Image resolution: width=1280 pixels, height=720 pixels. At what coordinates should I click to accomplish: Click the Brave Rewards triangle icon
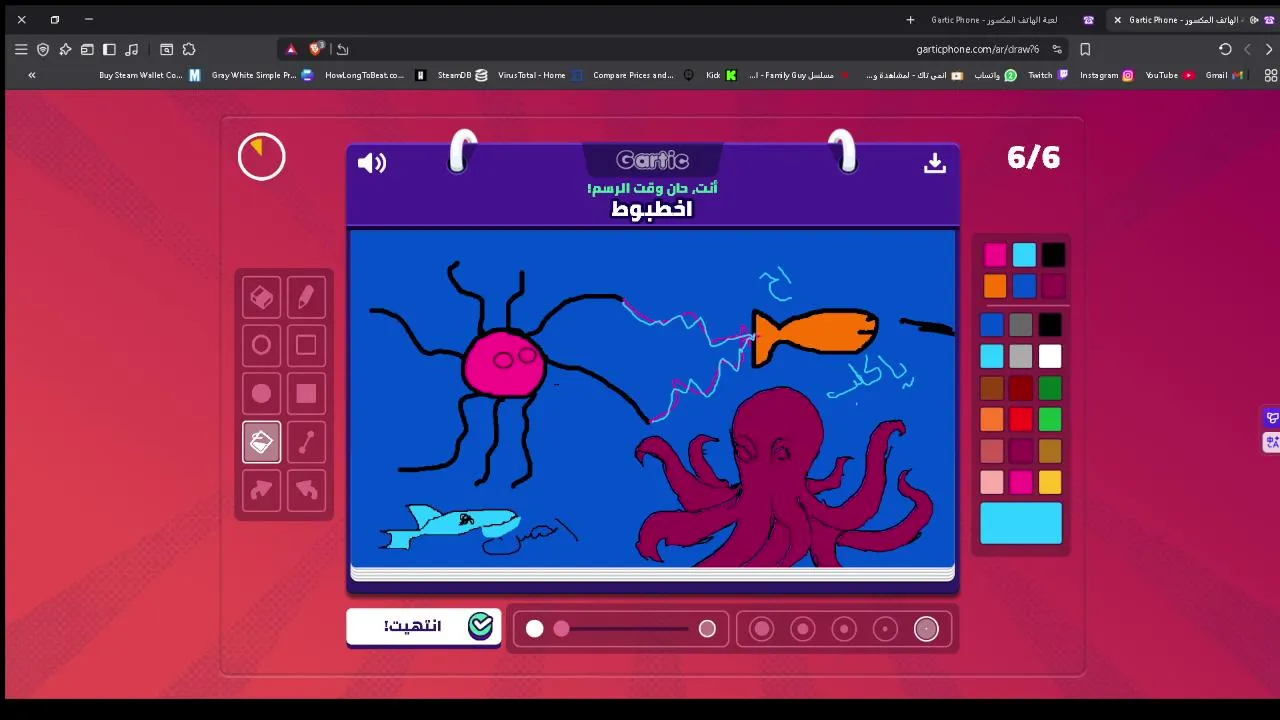291,49
